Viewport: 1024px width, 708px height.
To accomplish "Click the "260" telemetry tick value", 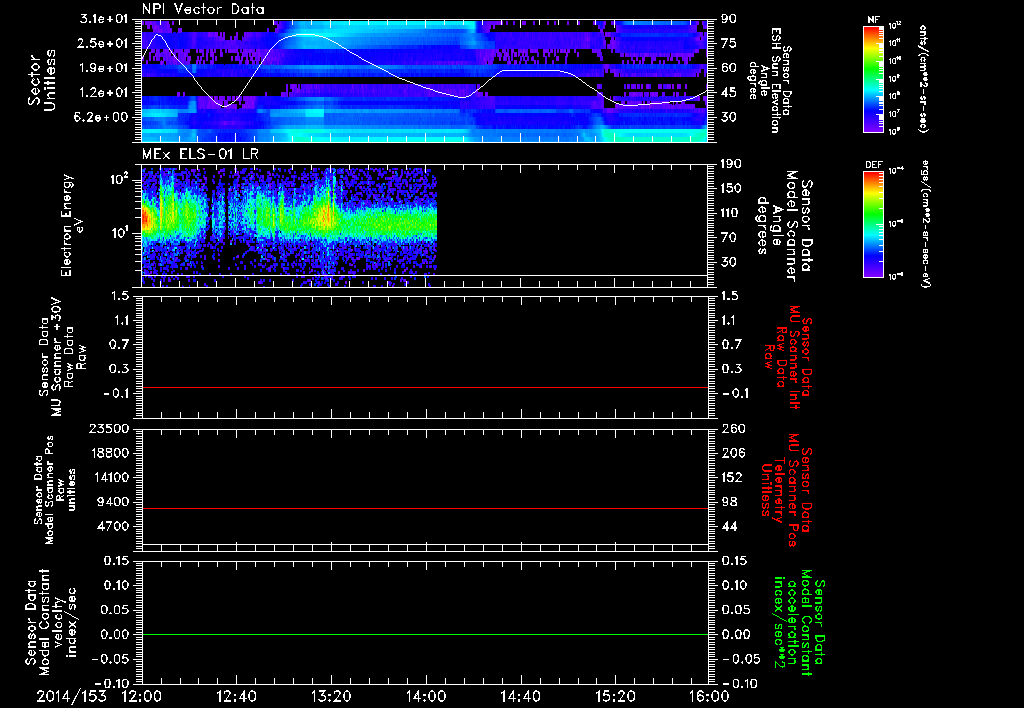I will coord(732,428).
